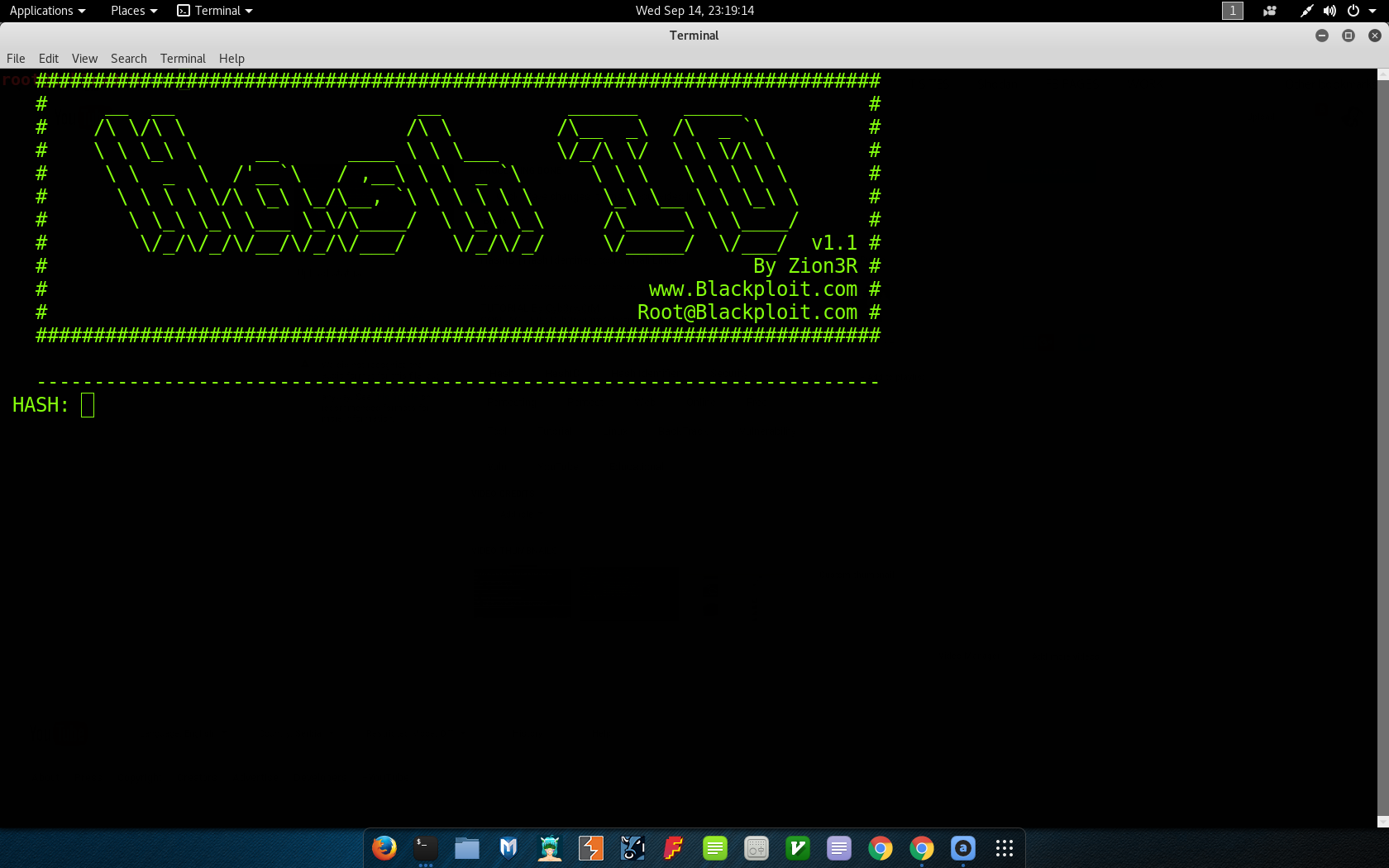This screenshot has width=1389, height=868.
Task: Open Firefox from the dock
Action: point(384,848)
